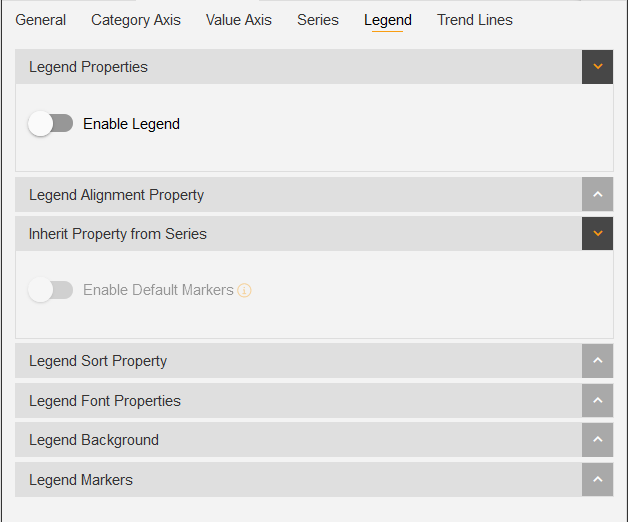This screenshot has width=628, height=522.
Task: Click the Legend Markers header title
Action: tap(81, 480)
